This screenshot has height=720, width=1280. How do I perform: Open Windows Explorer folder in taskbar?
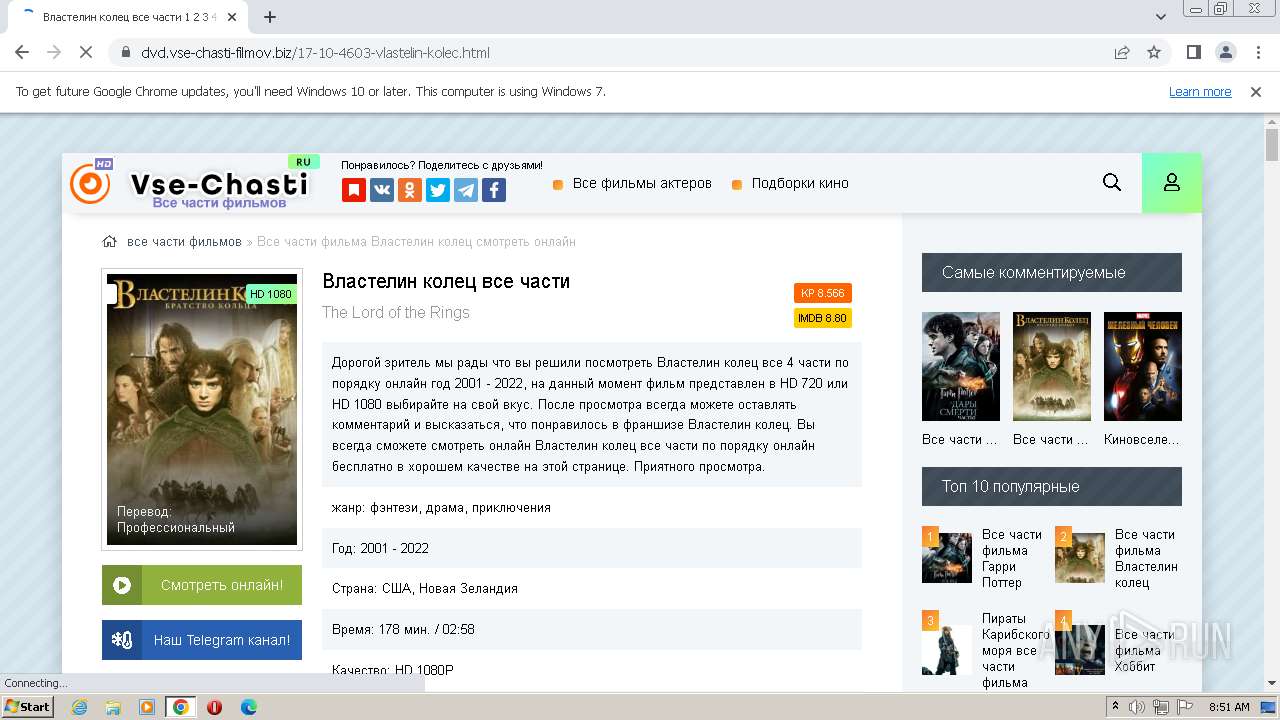coord(113,707)
